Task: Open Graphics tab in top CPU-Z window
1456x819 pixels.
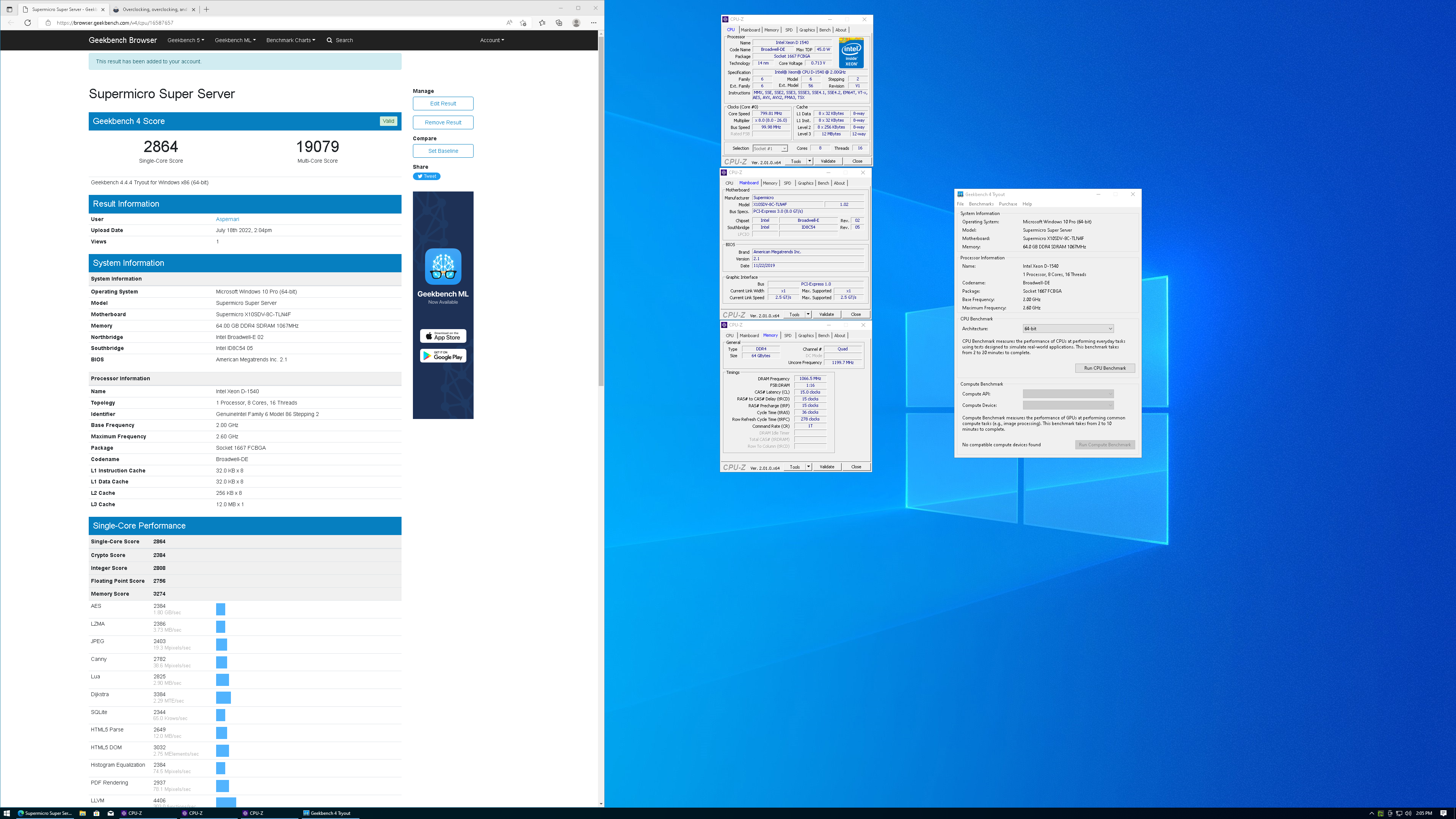Action: pos(806,30)
